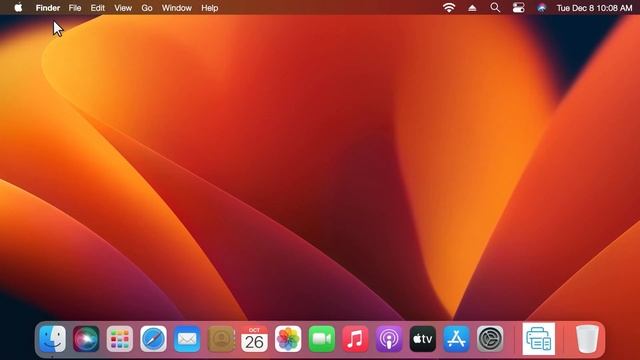Launch Photos app from the Dock

click(x=288, y=339)
